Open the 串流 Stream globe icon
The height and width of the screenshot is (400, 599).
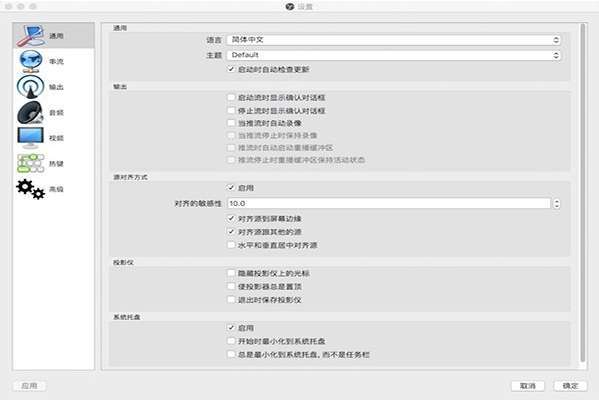pos(31,61)
